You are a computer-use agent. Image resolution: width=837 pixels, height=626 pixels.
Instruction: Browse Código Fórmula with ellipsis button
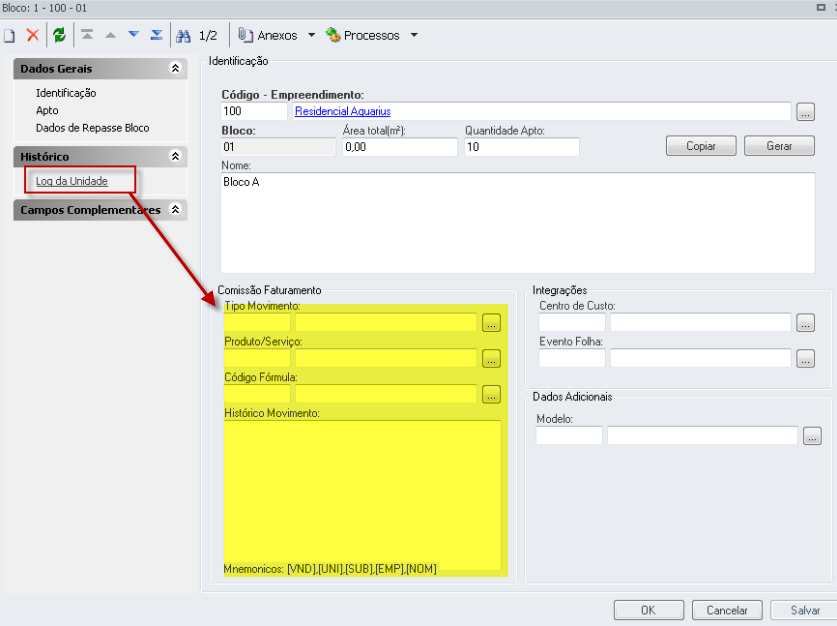(x=491, y=394)
